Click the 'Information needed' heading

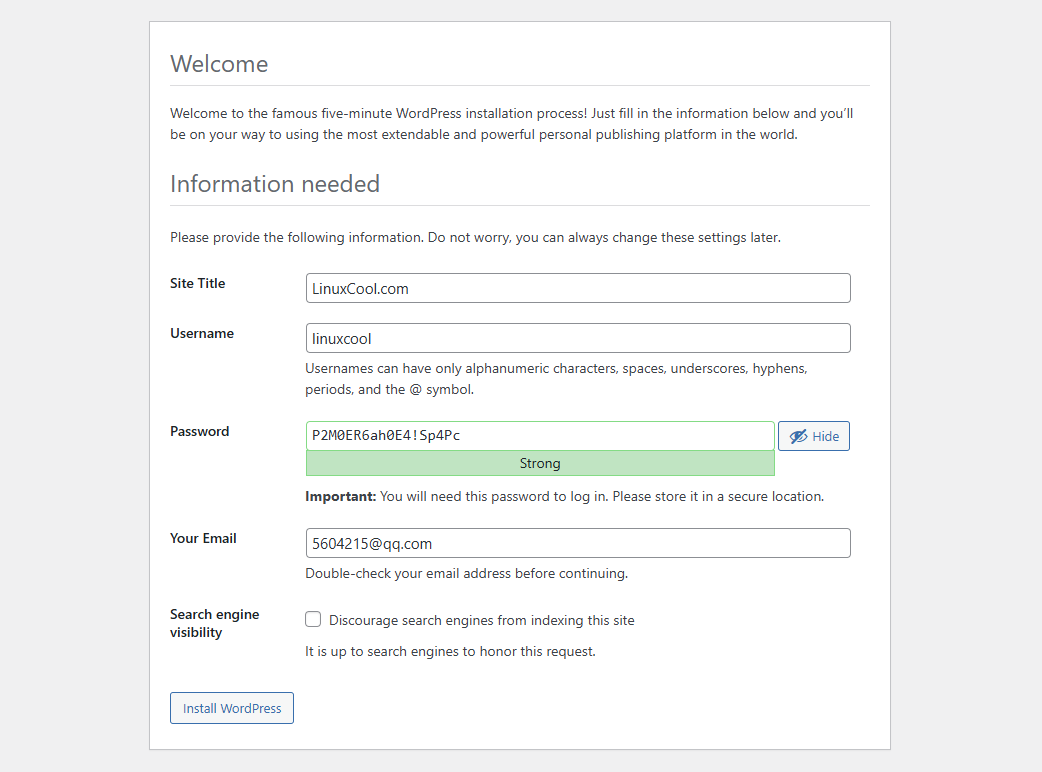point(275,184)
